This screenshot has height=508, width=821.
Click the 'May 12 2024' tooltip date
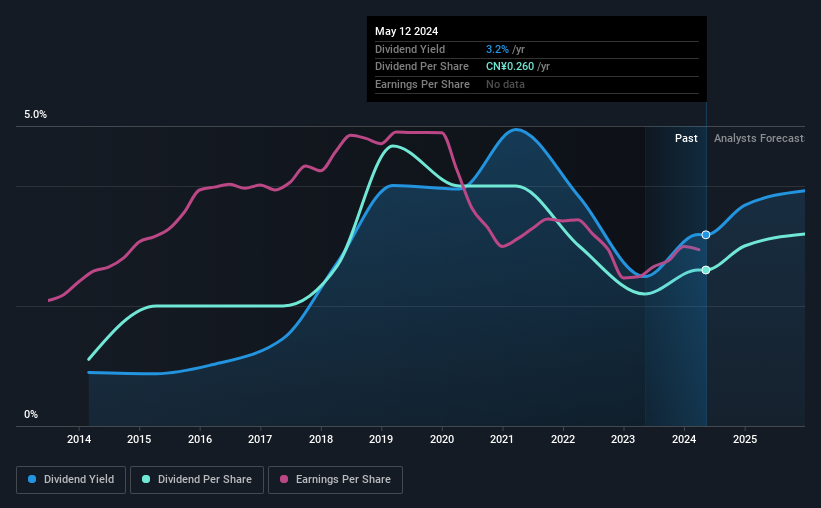[406, 31]
